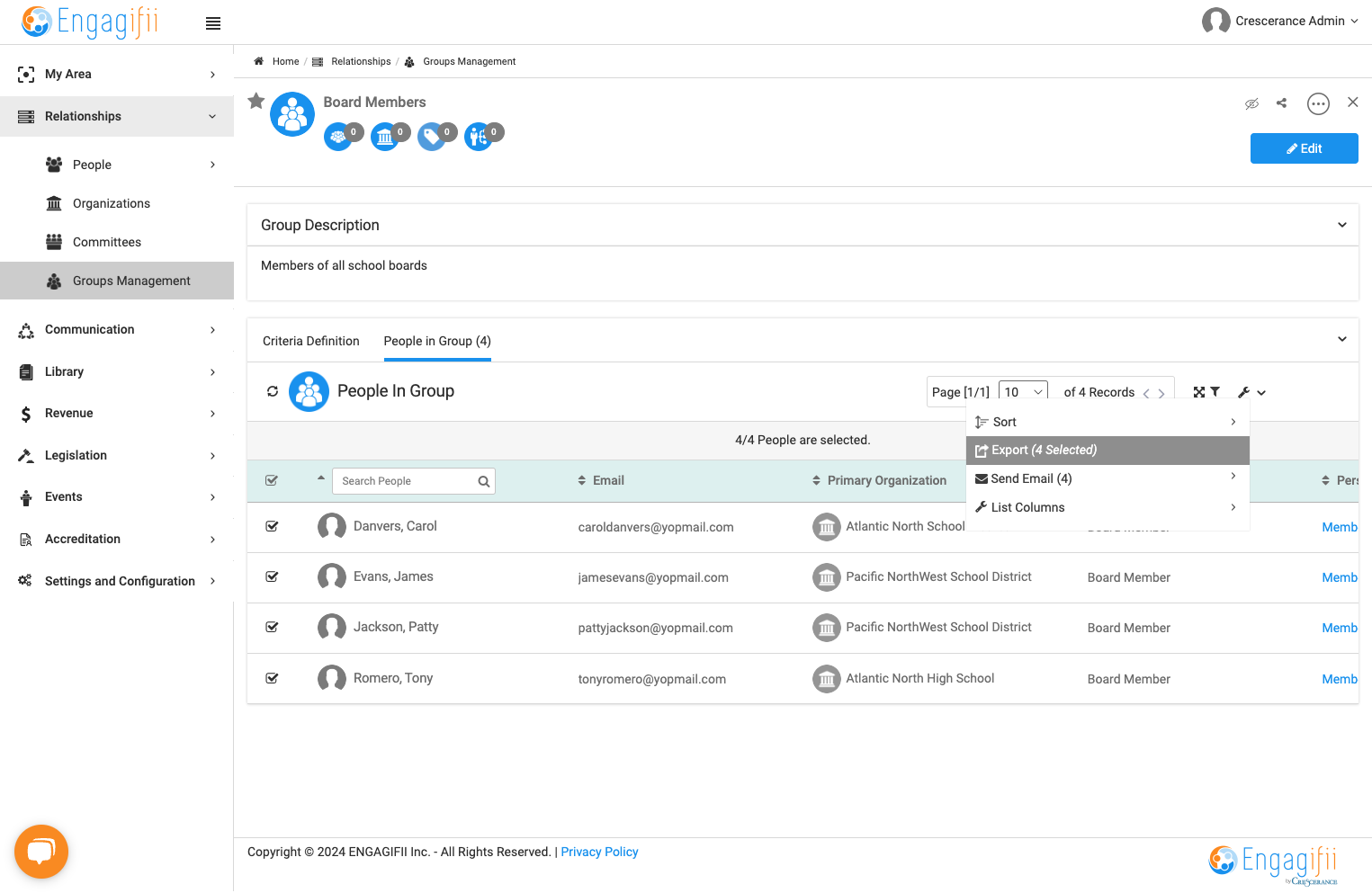1372x893 pixels.
Task: Open Carol Danvers avatar
Action: [332, 526]
